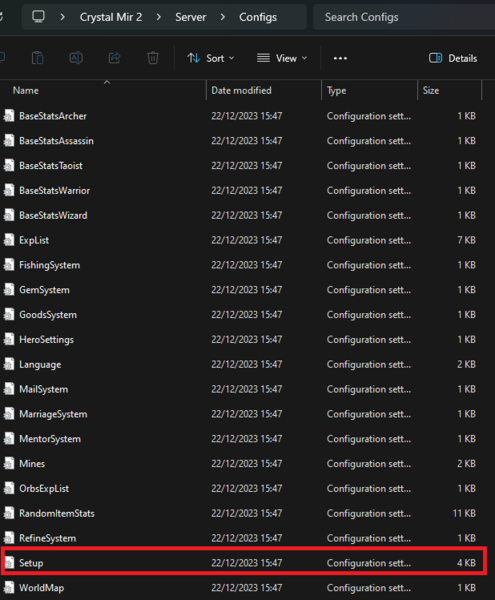Click the Setup 4 KB size cell
The width and height of the screenshot is (495, 600).
466,563
